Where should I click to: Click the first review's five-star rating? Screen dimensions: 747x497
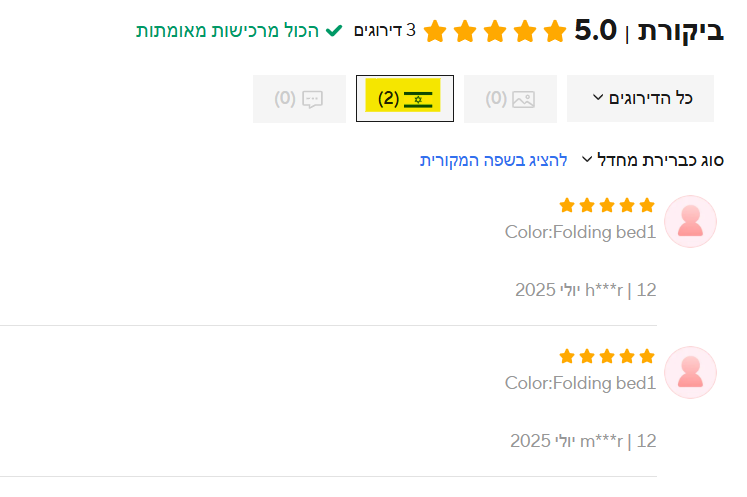point(607,206)
